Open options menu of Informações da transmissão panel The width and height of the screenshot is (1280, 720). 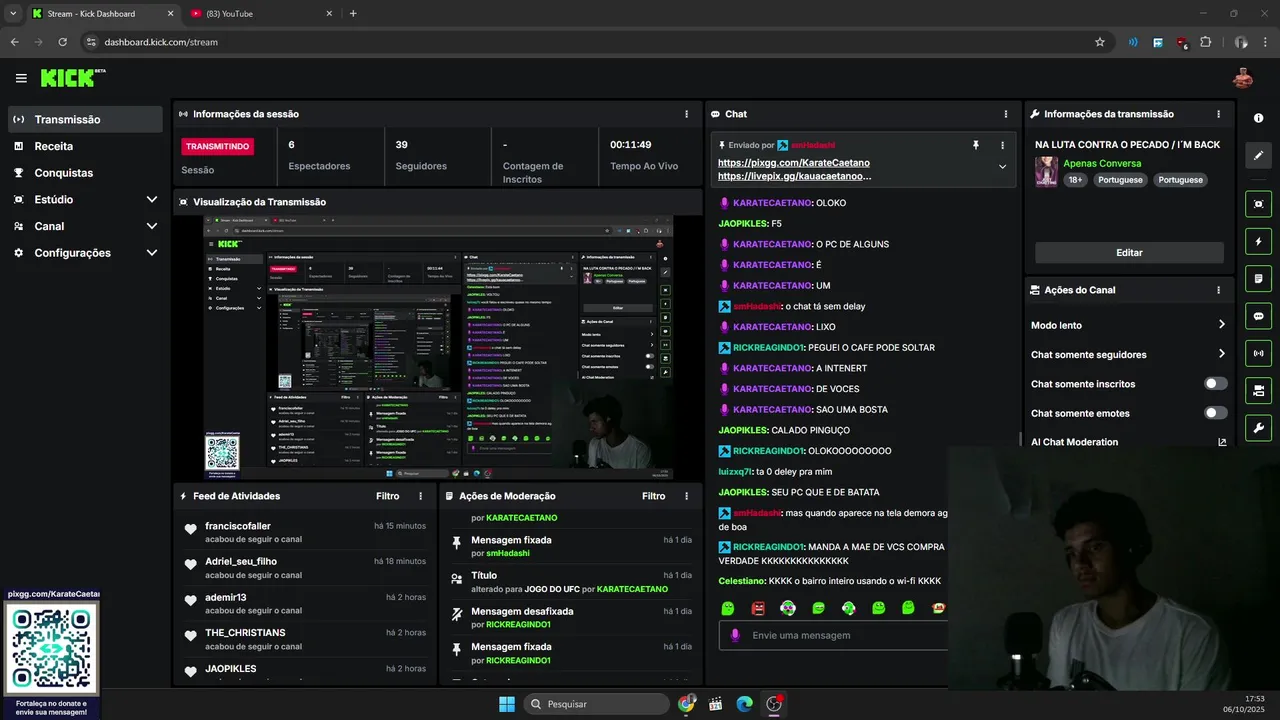click(x=1218, y=114)
